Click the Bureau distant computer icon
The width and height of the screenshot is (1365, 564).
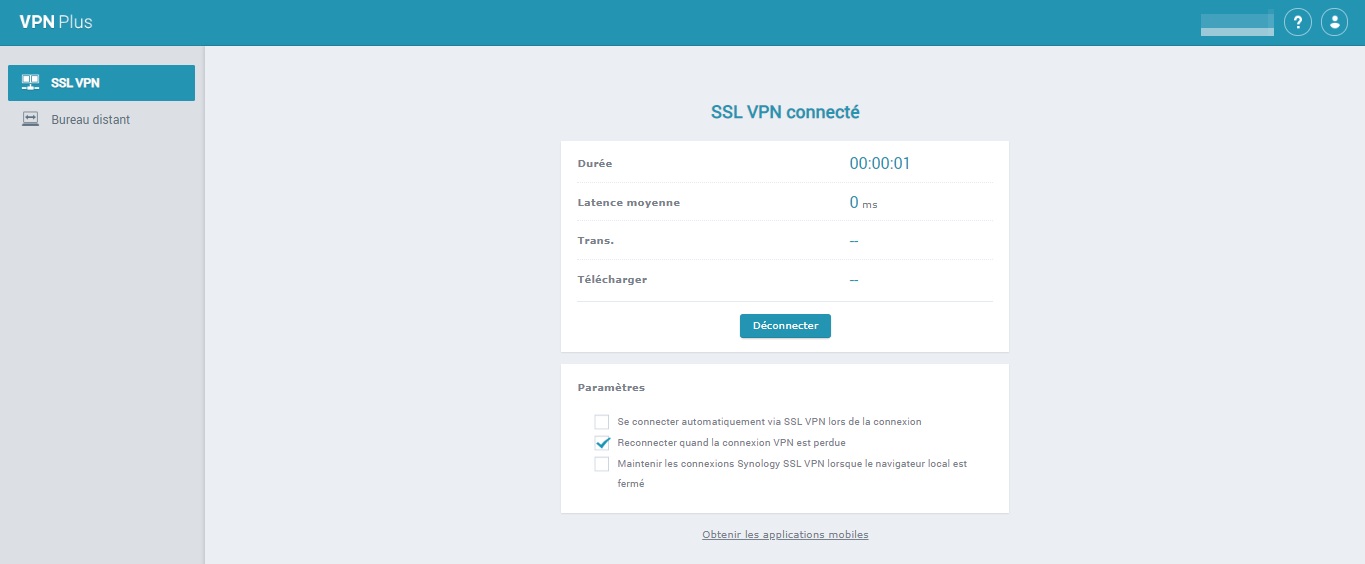coord(30,120)
